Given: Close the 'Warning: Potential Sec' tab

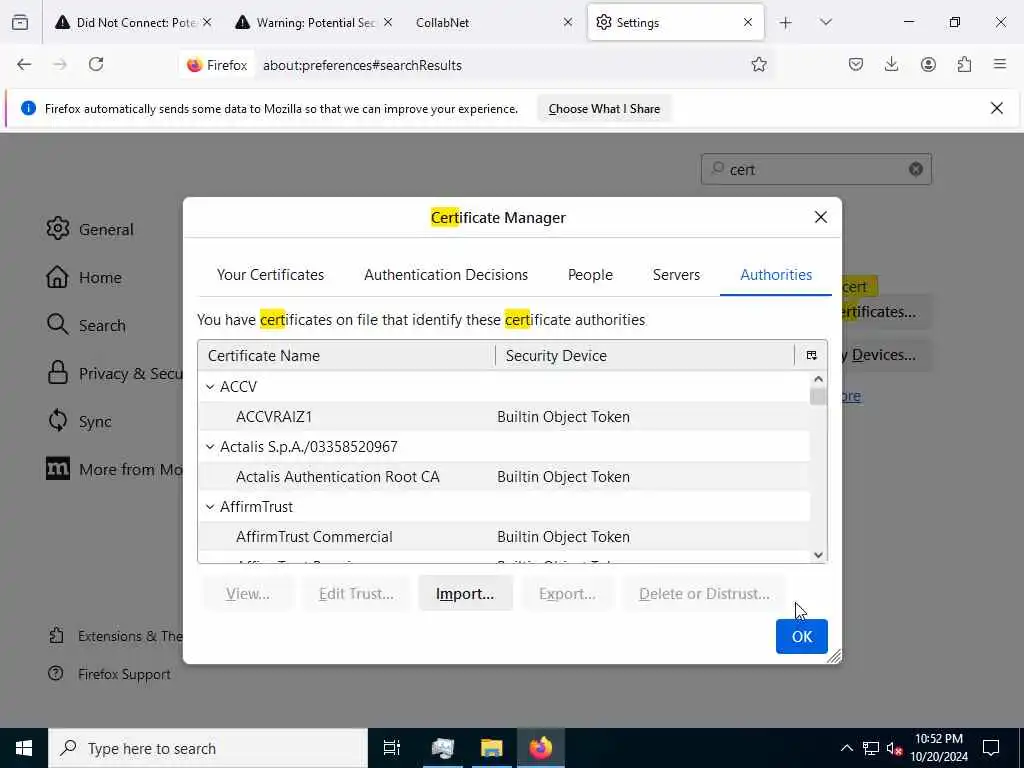Looking at the screenshot, I should pos(388,23).
